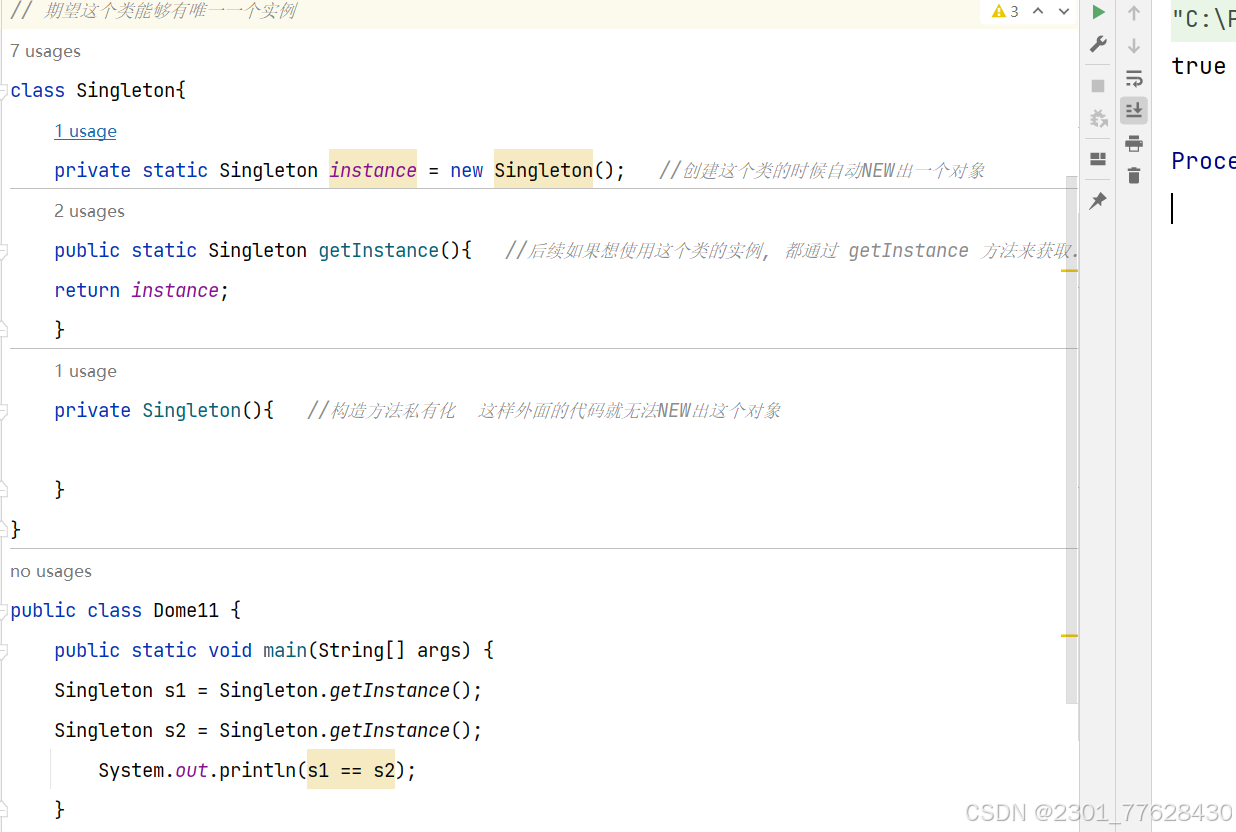Toggle the Down the Stack Trace arrow

coord(1134,44)
